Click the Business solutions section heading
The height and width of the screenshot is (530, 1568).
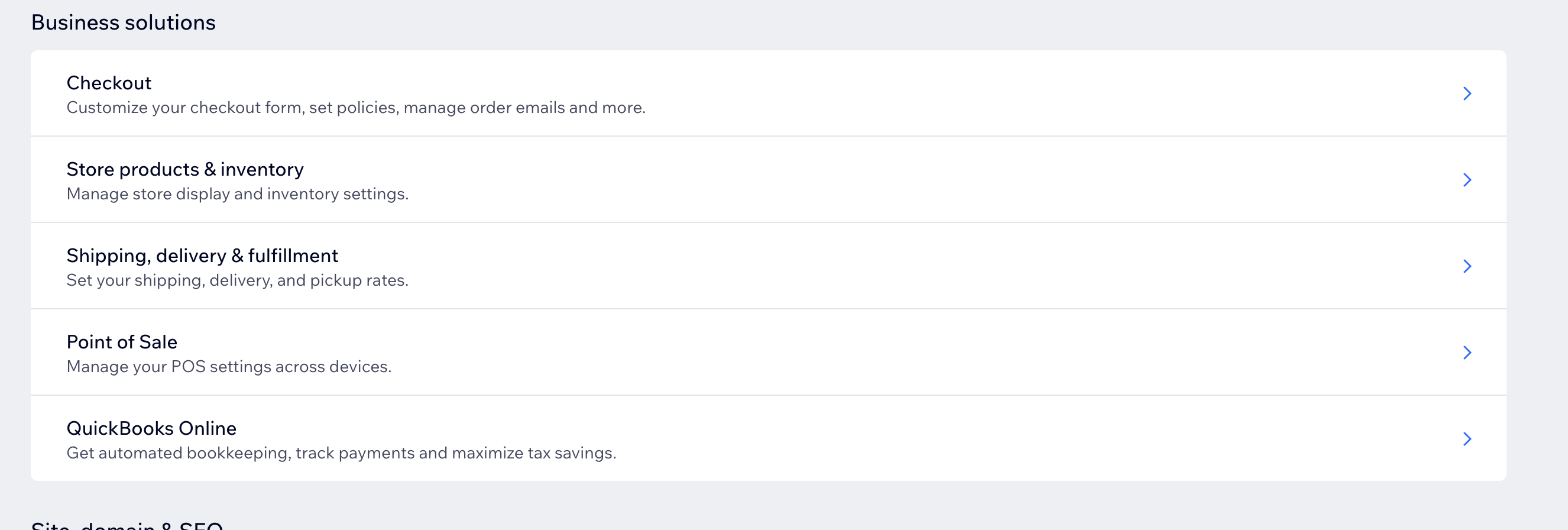[x=124, y=22]
